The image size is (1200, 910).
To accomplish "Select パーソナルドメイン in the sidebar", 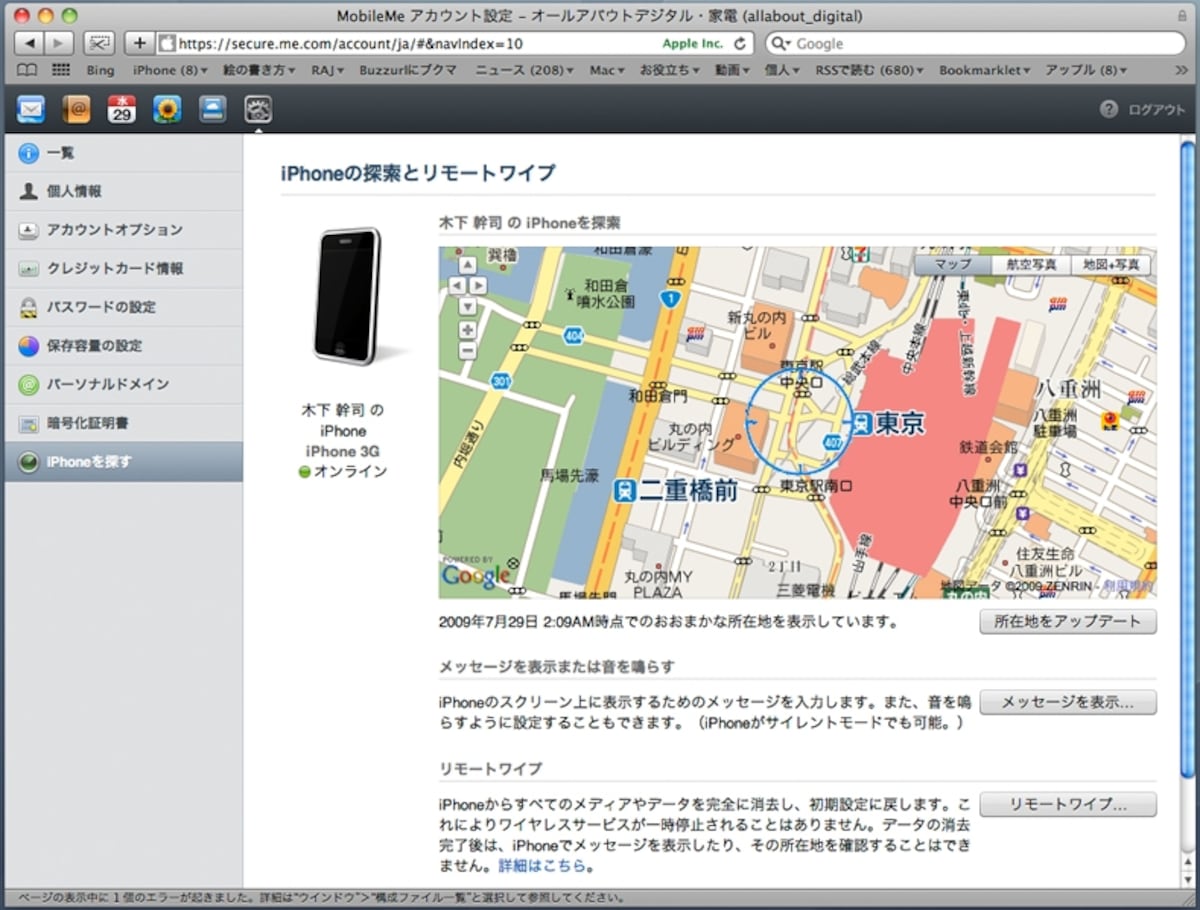I will (x=123, y=384).
